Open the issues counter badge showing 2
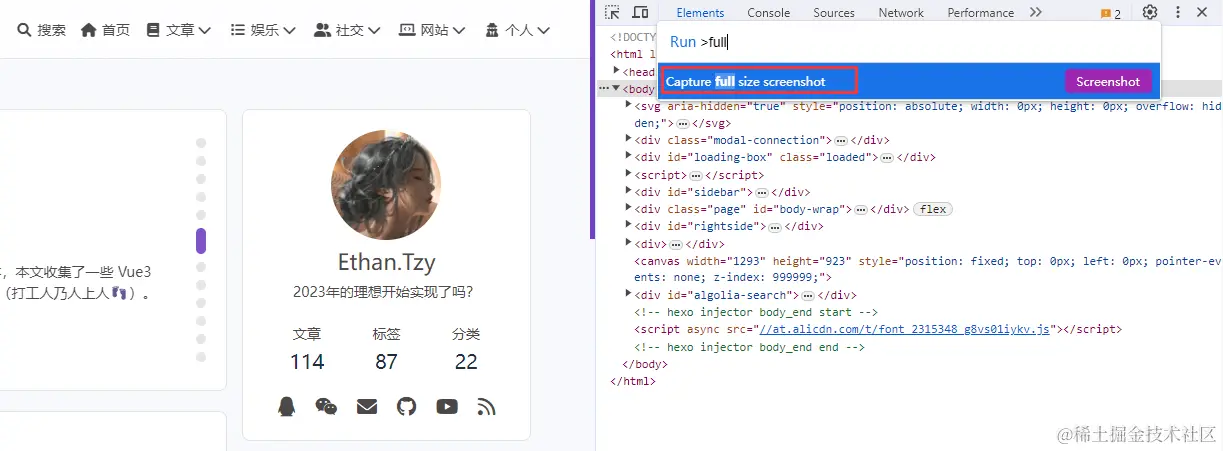Screen dimensions: 1223x451 [x=1111, y=14]
